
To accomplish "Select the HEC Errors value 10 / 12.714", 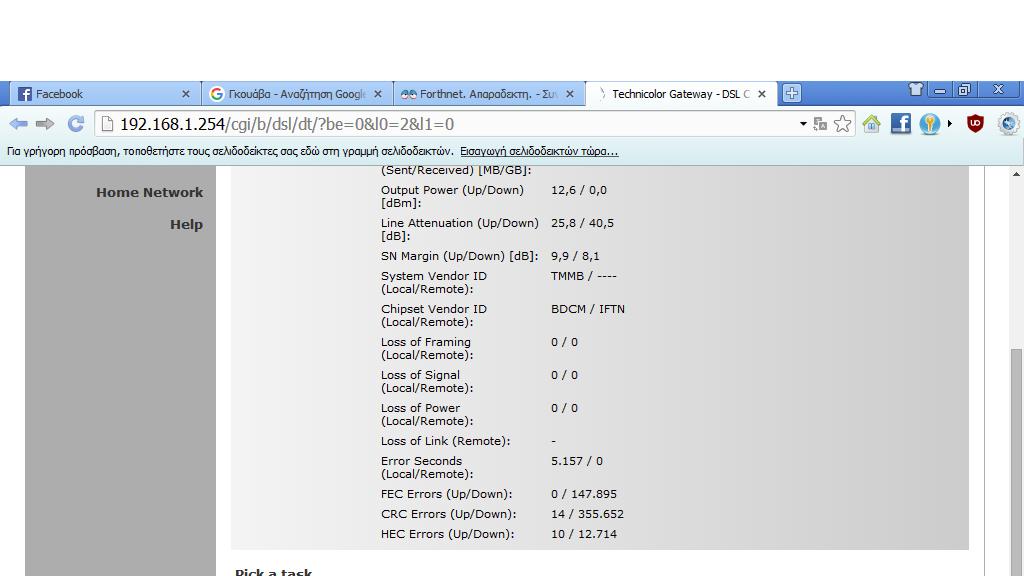I will [x=584, y=534].
